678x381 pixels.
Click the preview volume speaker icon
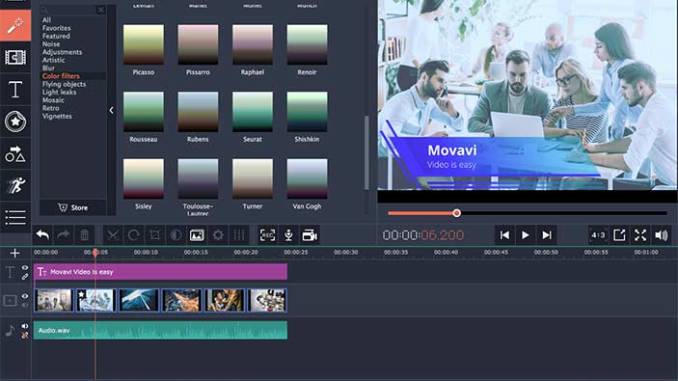click(662, 235)
